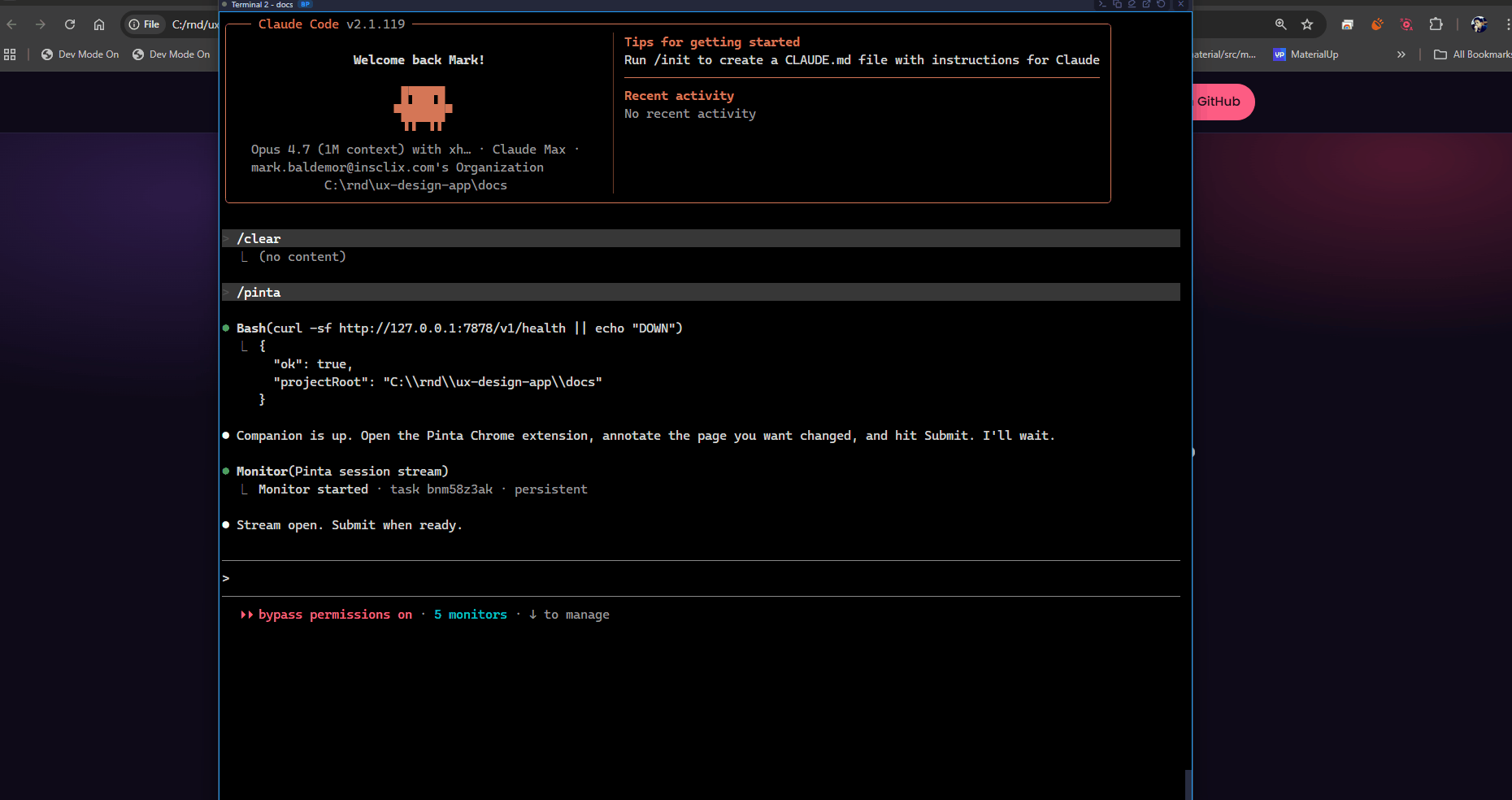Click the projectRoot output line
Image resolution: width=1512 pixels, height=800 pixels.
tap(438, 381)
